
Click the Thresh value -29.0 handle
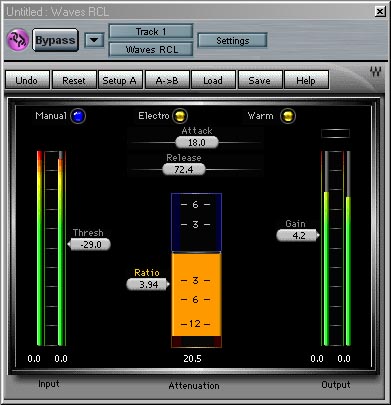(x=89, y=245)
